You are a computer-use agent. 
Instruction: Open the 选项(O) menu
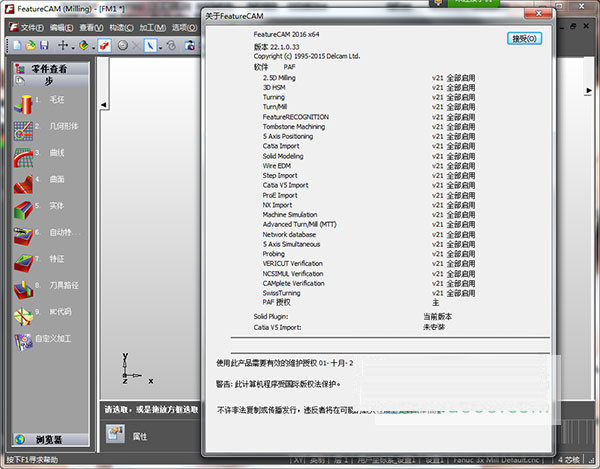(x=184, y=28)
